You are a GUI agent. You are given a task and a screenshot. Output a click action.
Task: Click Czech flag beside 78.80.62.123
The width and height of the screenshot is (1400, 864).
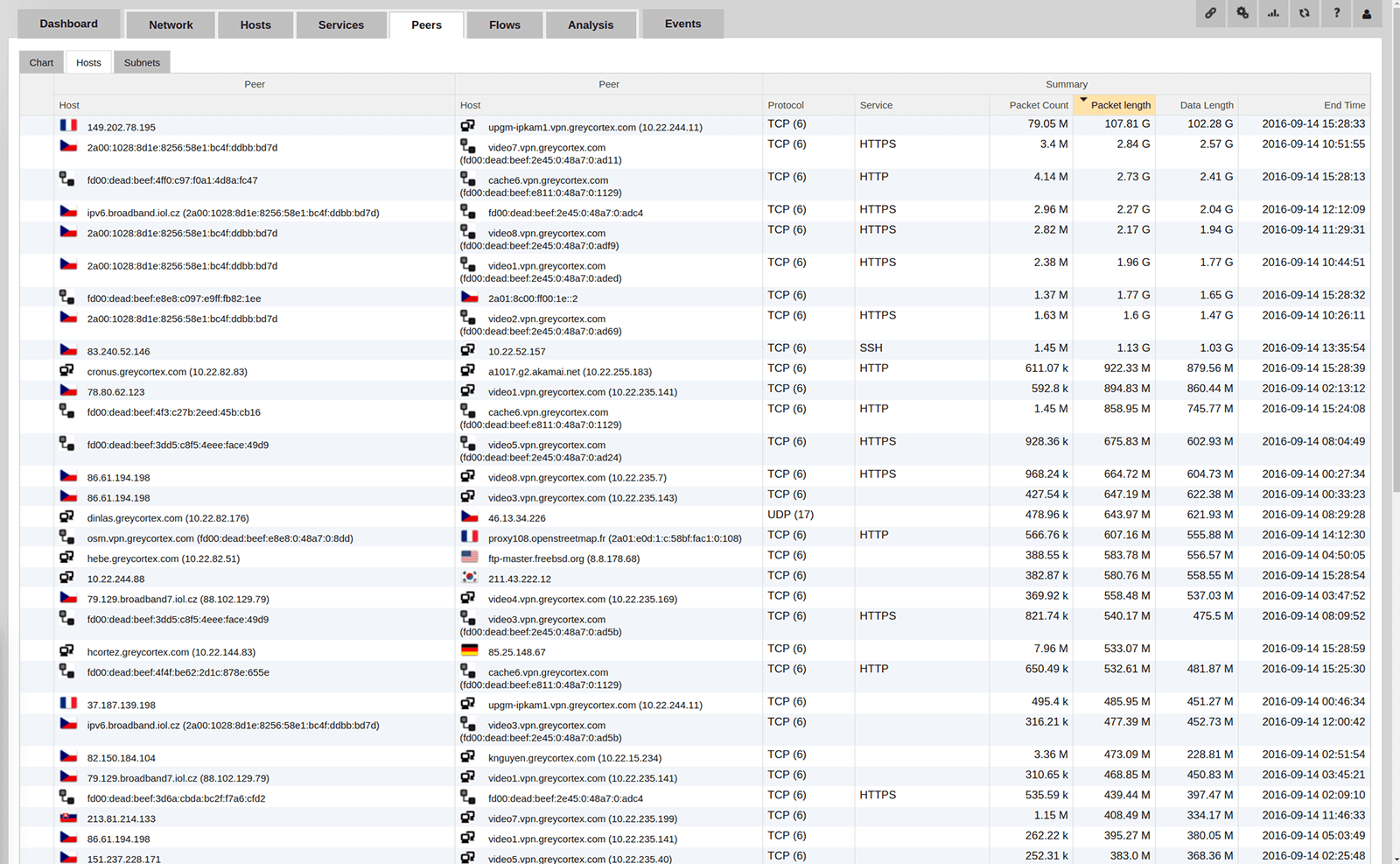tap(68, 390)
